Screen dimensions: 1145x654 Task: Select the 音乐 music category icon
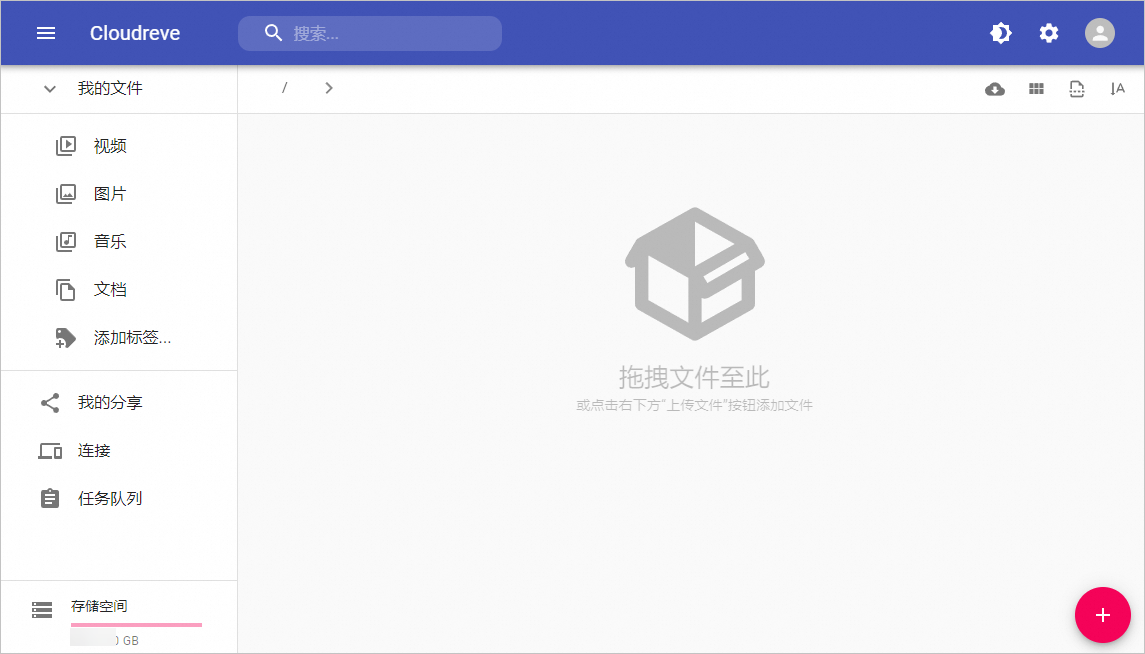point(66,242)
